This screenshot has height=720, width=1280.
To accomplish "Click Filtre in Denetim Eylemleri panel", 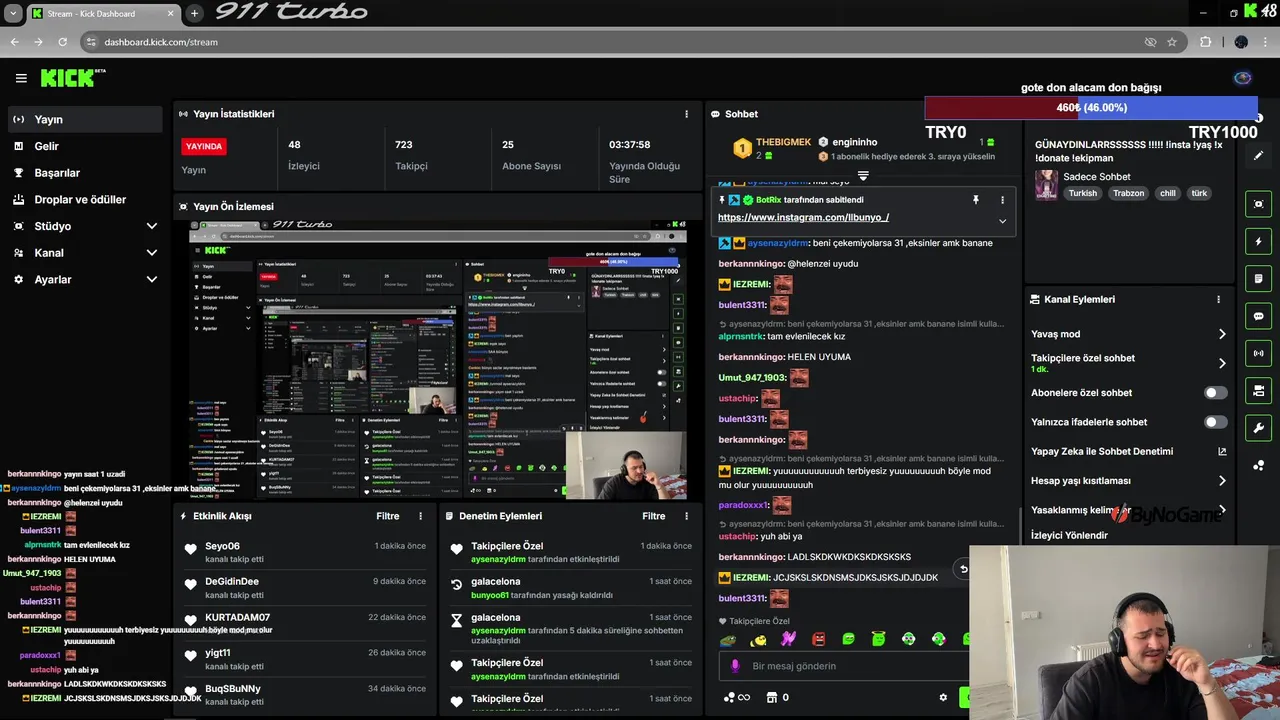I will tap(654, 516).
